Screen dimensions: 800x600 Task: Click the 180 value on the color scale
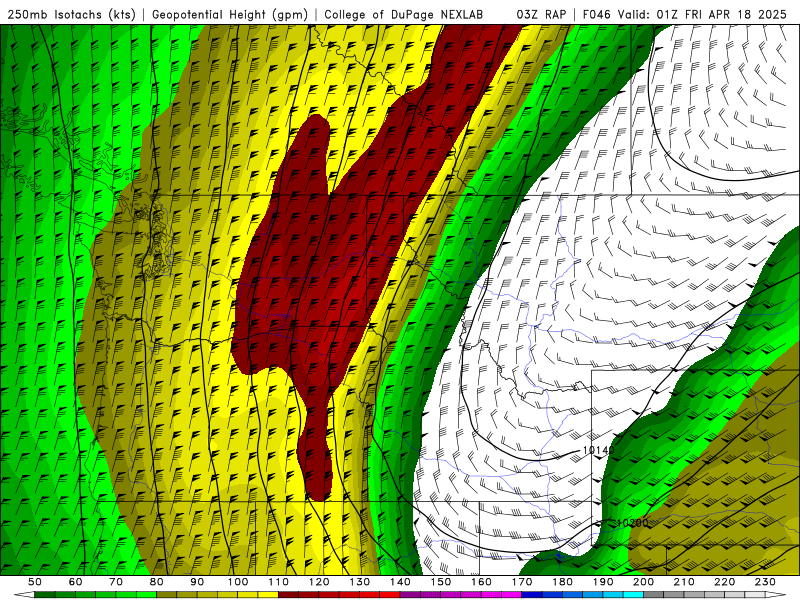tap(563, 582)
